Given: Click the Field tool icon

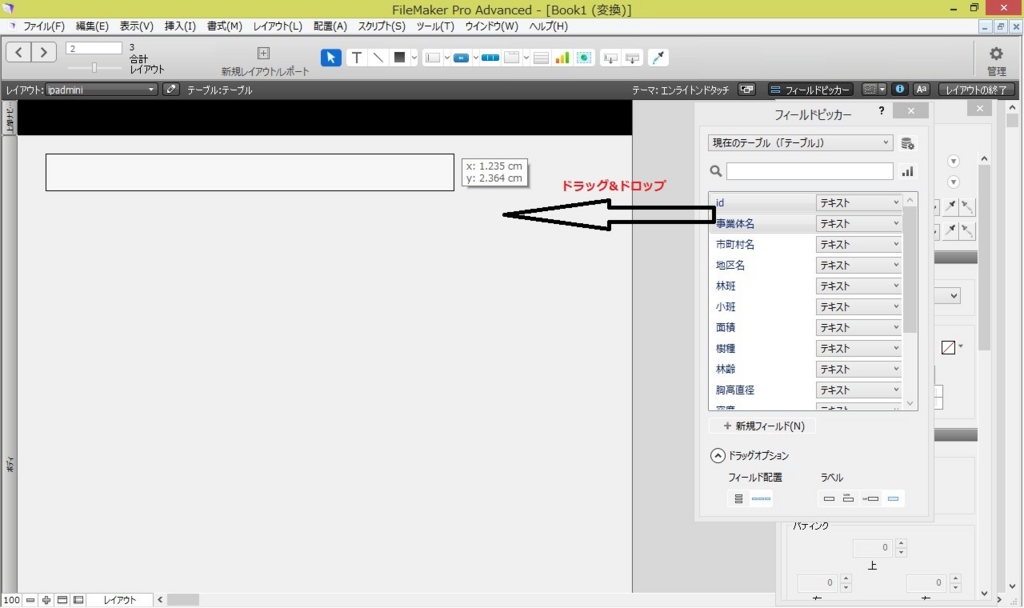Looking at the screenshot, I should coord(611,58).
